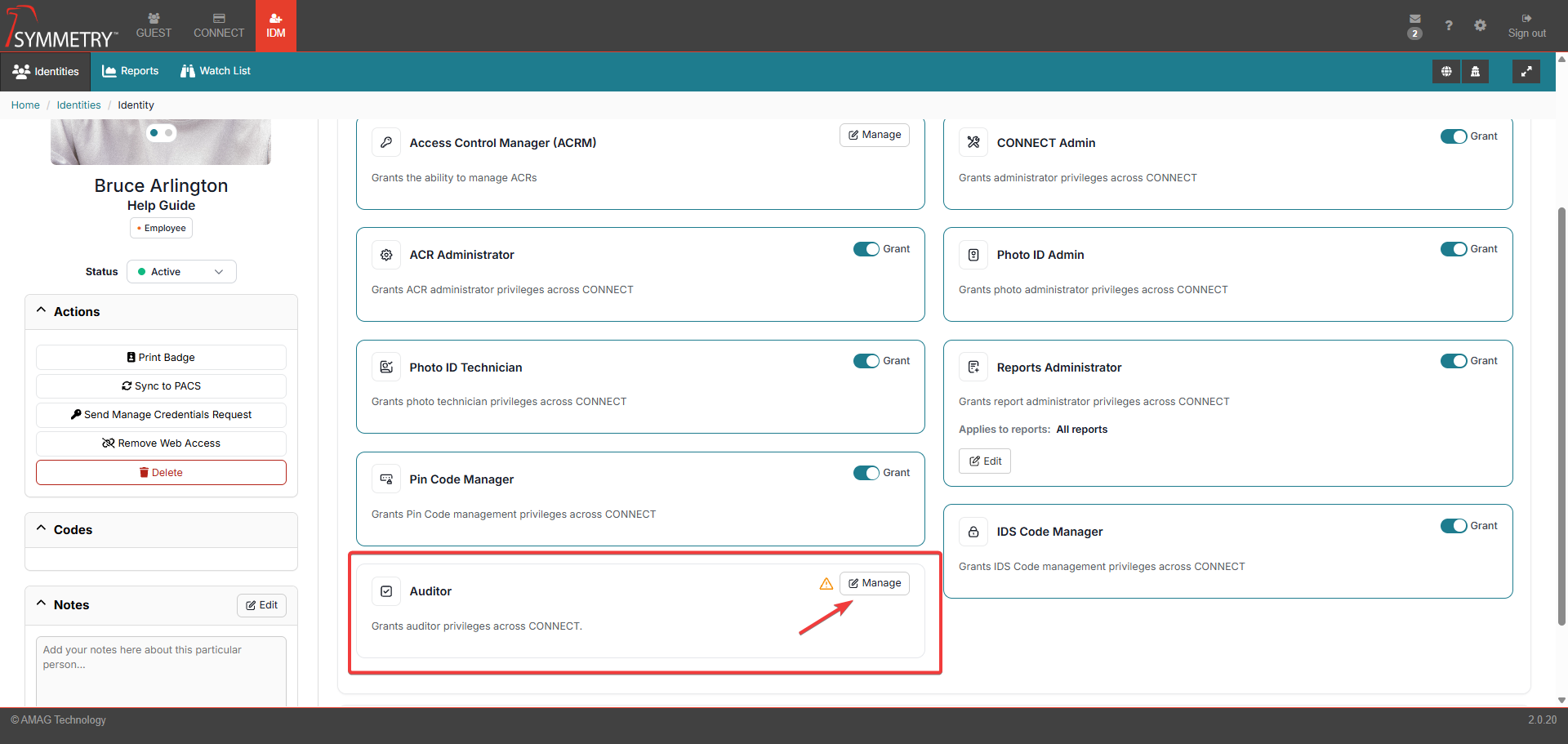Click the page vertical scrollbar

[1561, 408]
